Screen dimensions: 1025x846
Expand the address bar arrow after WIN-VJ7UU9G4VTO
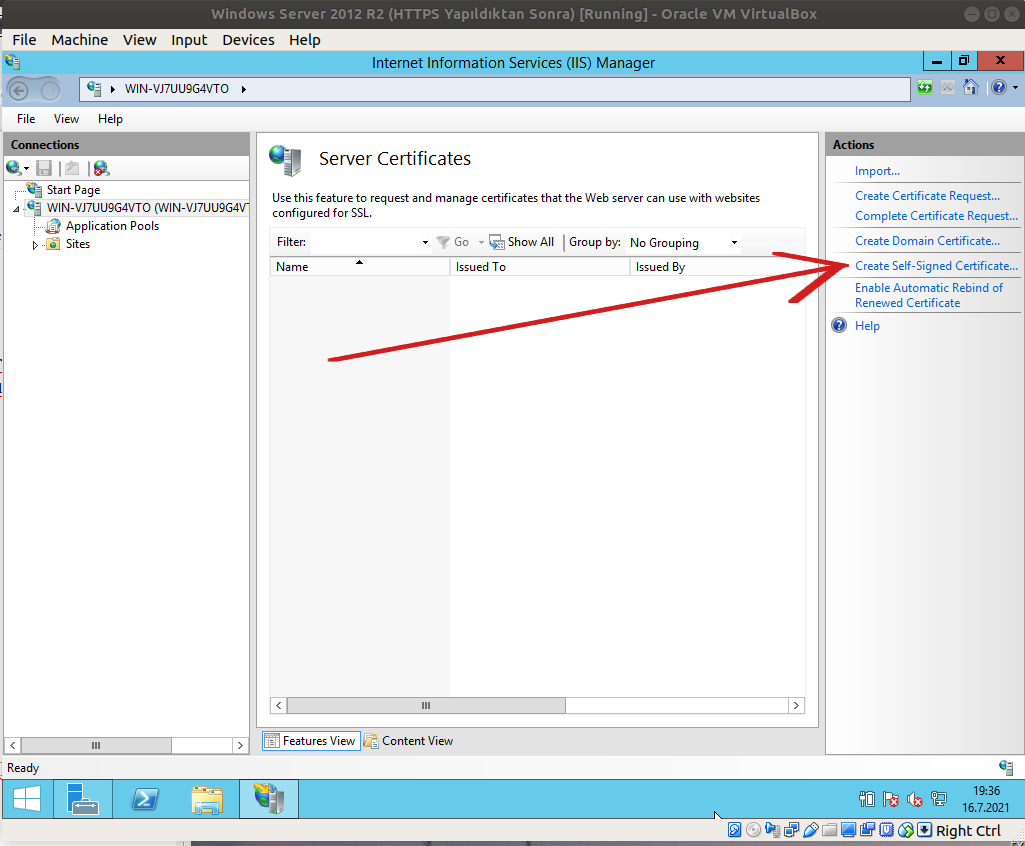click(243, 90)
